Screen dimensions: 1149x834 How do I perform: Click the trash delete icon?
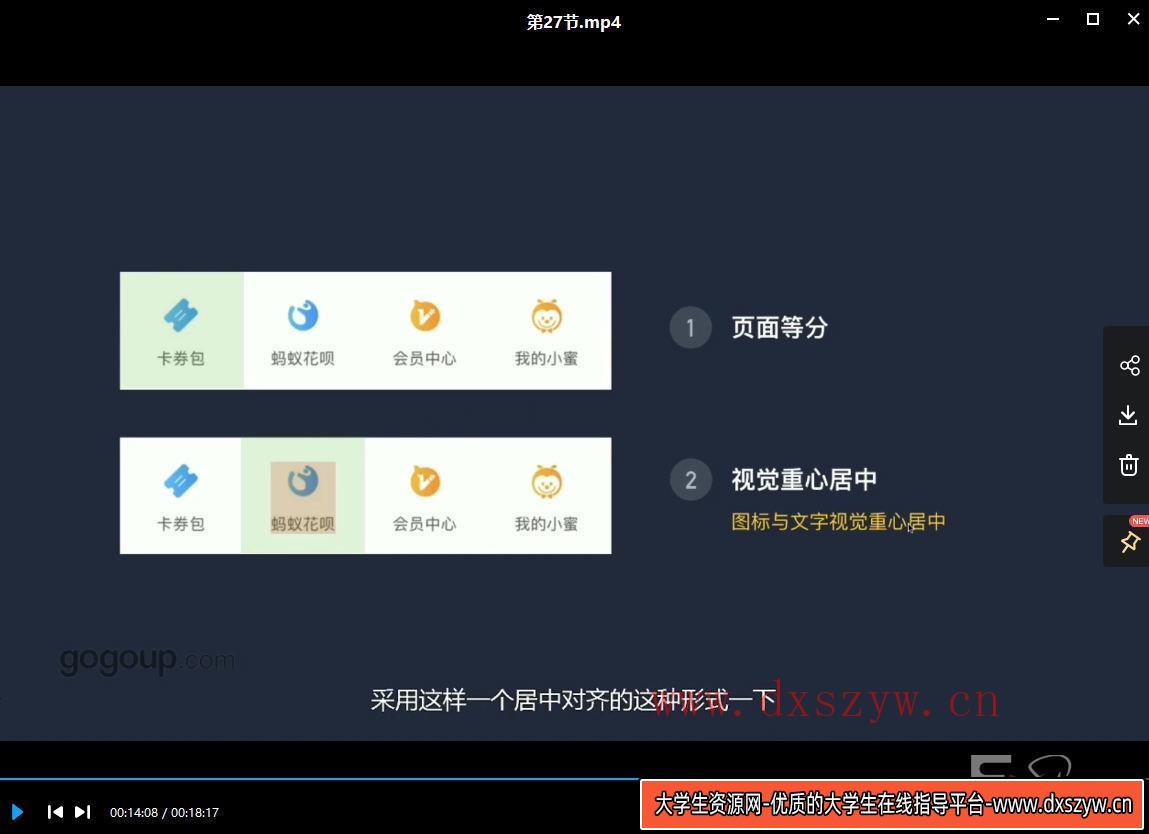[x=1128, y=465]
